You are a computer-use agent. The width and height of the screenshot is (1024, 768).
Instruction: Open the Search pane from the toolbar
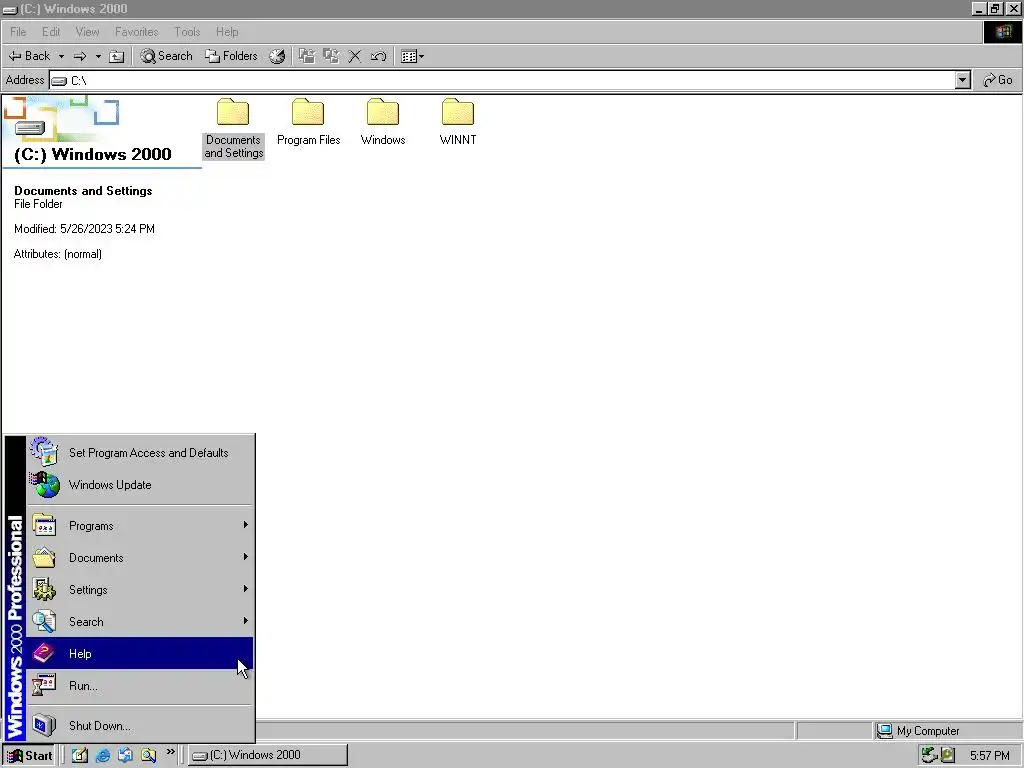pos(167,56)
